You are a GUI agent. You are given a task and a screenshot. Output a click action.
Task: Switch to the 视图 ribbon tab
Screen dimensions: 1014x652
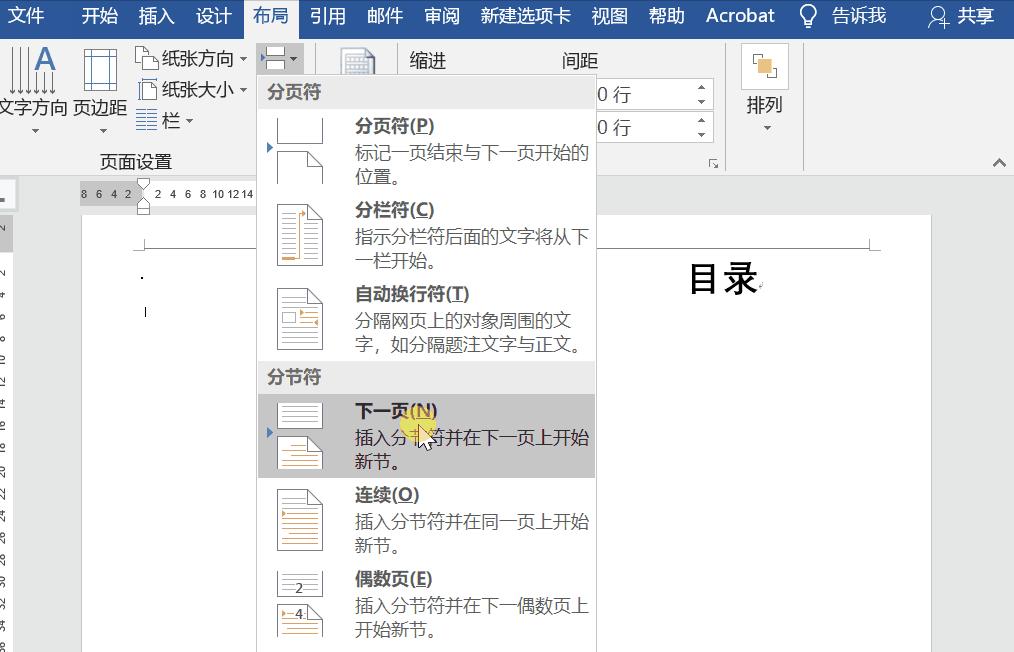pos(609,15)
